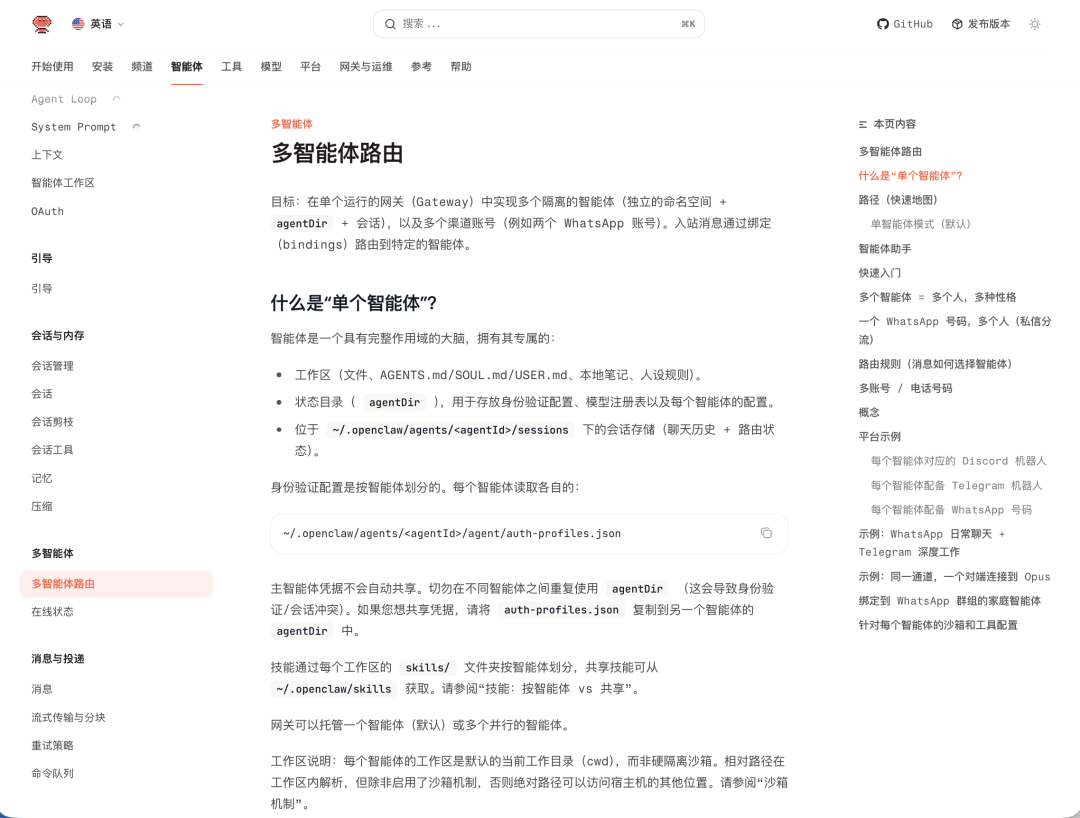Image resolution: width=1080 pixels, height=818 pixels.
Task: Switch to the 工具 tab
Action: 231,66
